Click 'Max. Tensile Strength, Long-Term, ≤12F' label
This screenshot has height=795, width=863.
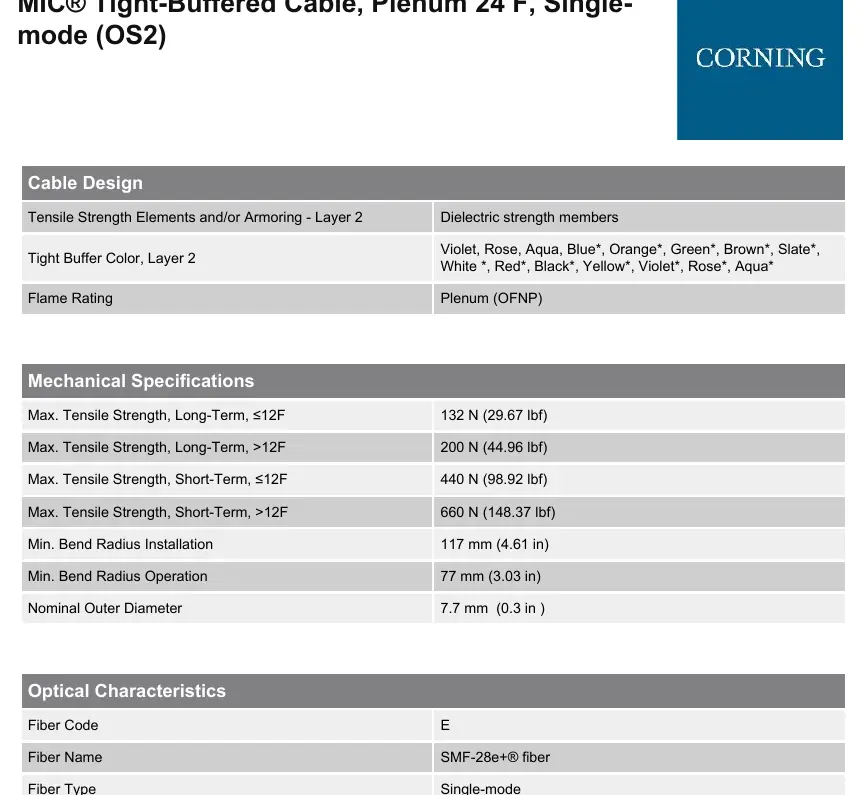pyautogui.click(x=156, y=415)
